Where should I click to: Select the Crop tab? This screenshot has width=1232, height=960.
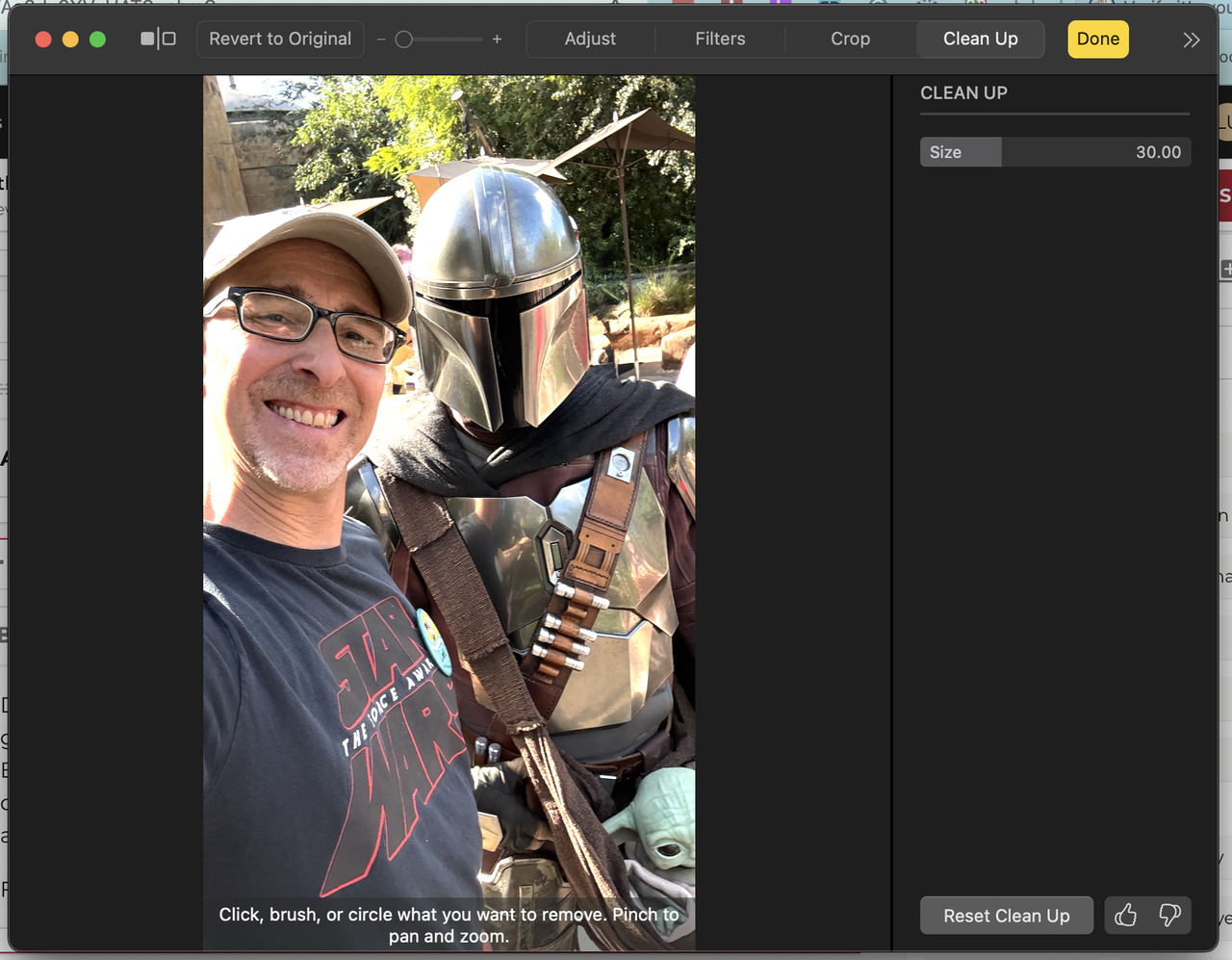[850, 39]
